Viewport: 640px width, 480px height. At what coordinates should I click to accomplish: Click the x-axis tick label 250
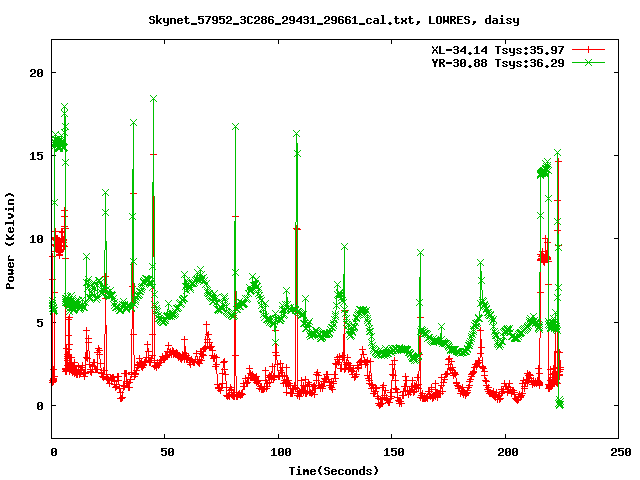pyautogui.click(x=621, y=452)
